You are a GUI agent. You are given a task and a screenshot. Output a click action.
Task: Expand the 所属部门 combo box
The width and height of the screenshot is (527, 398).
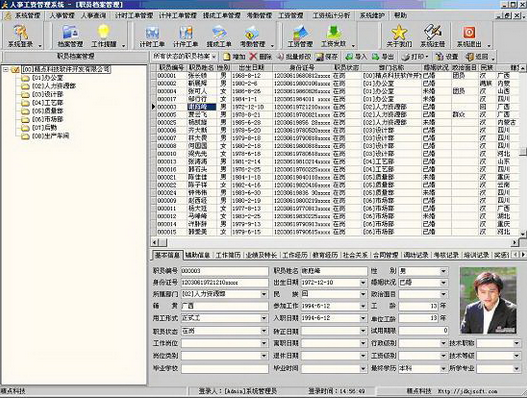264,294
